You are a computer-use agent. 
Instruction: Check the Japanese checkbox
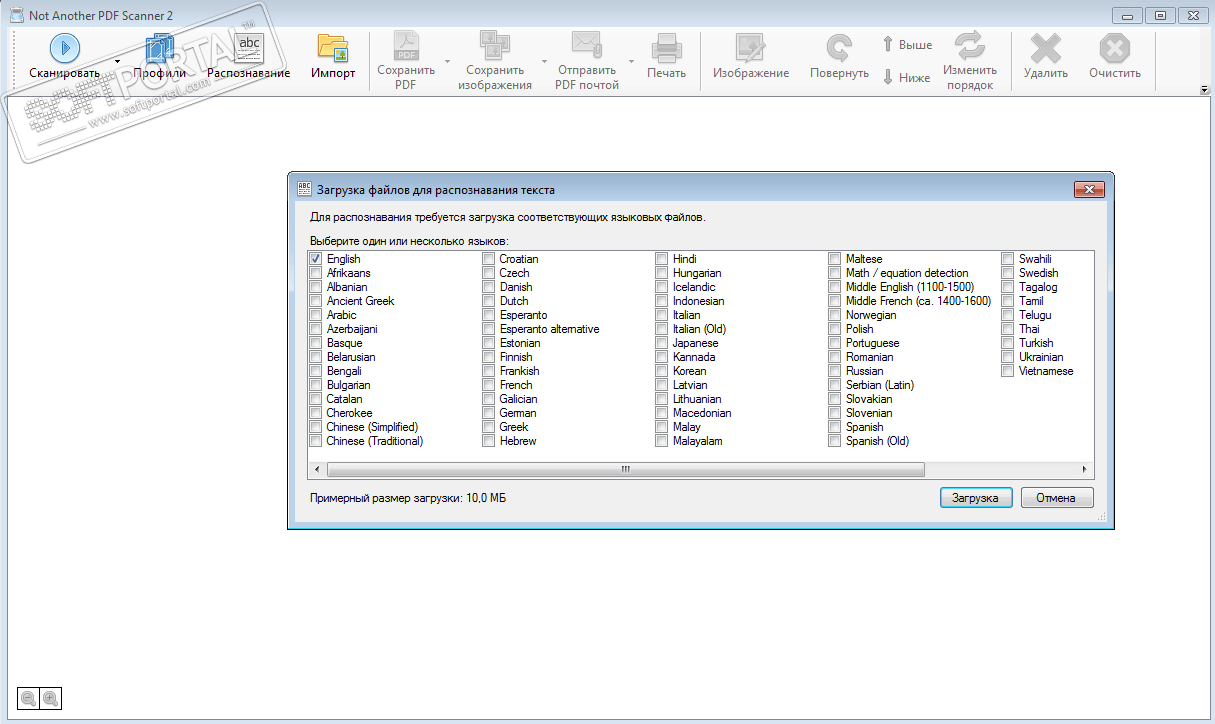(x=662, y=343)
